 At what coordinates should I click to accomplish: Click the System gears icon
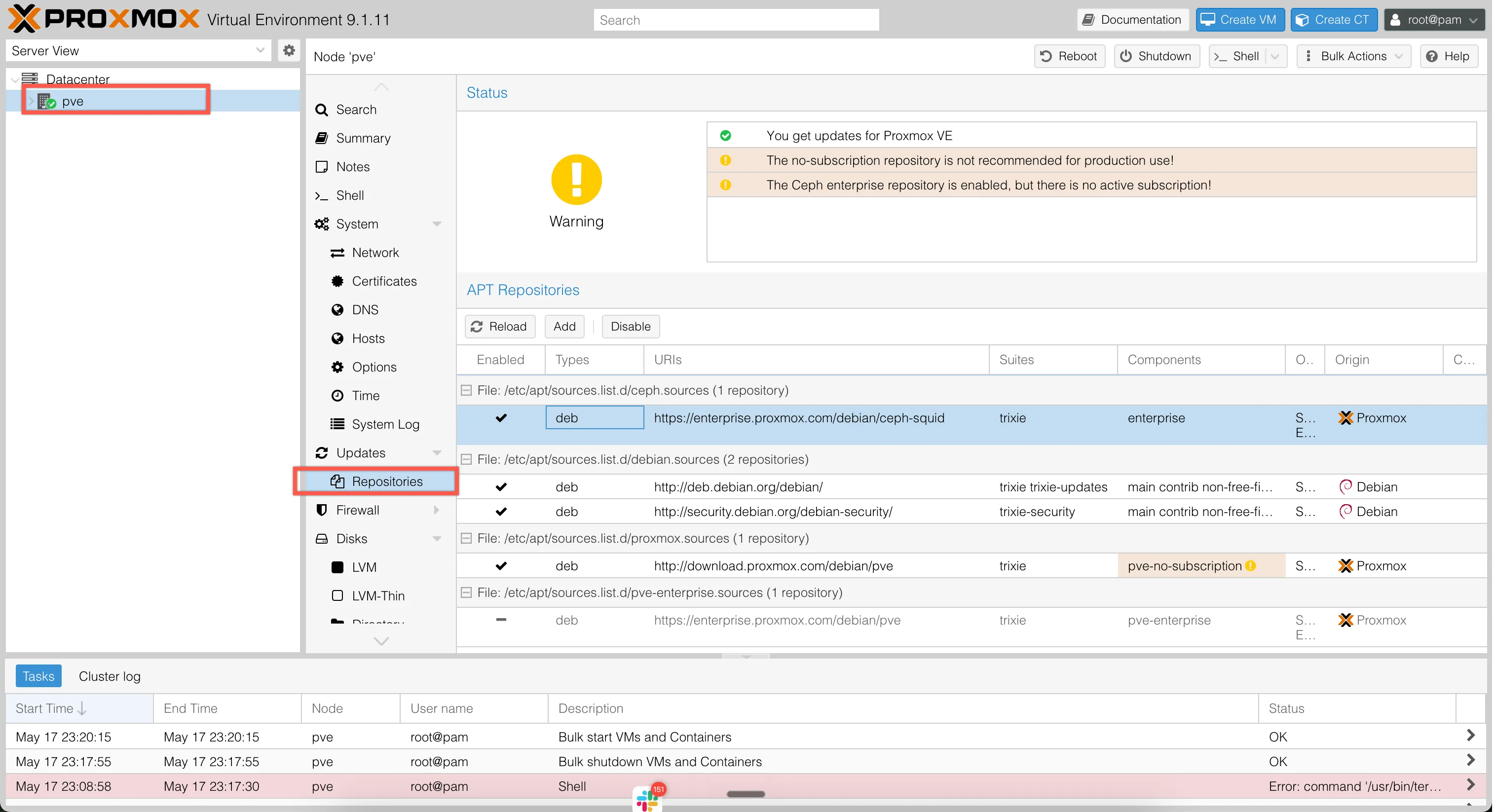coord(321,224)
